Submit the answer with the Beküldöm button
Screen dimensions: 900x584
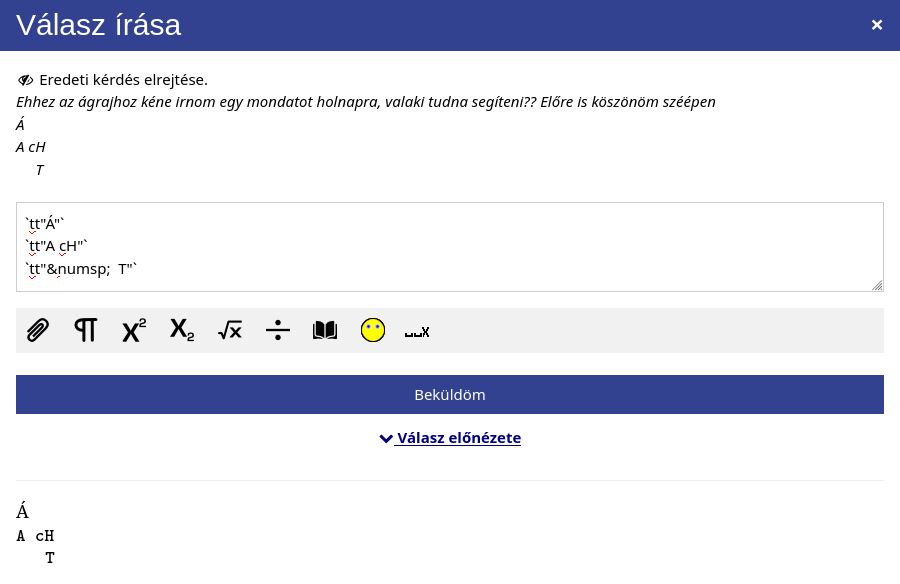[x=450, y=395]
